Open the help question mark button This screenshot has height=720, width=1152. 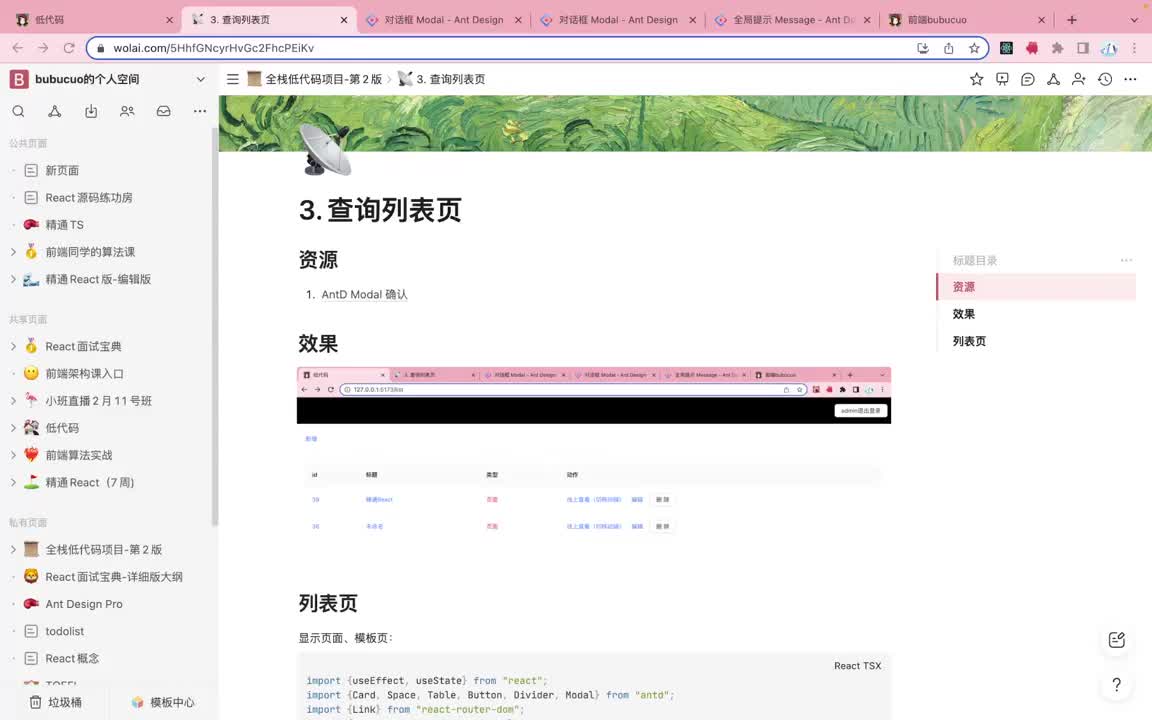click(1117, 685)
